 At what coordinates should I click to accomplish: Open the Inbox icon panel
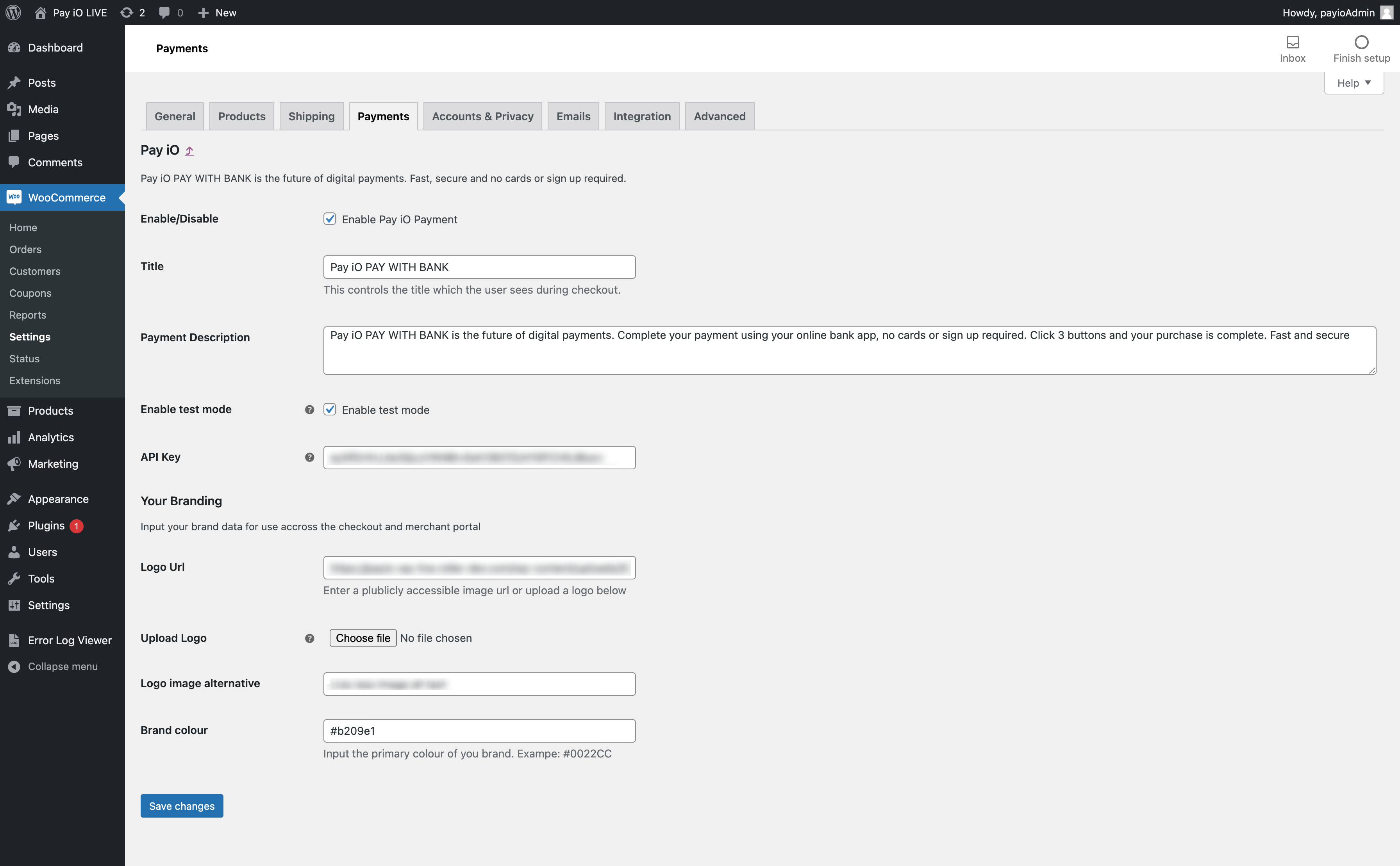[x=1292, y=43]
